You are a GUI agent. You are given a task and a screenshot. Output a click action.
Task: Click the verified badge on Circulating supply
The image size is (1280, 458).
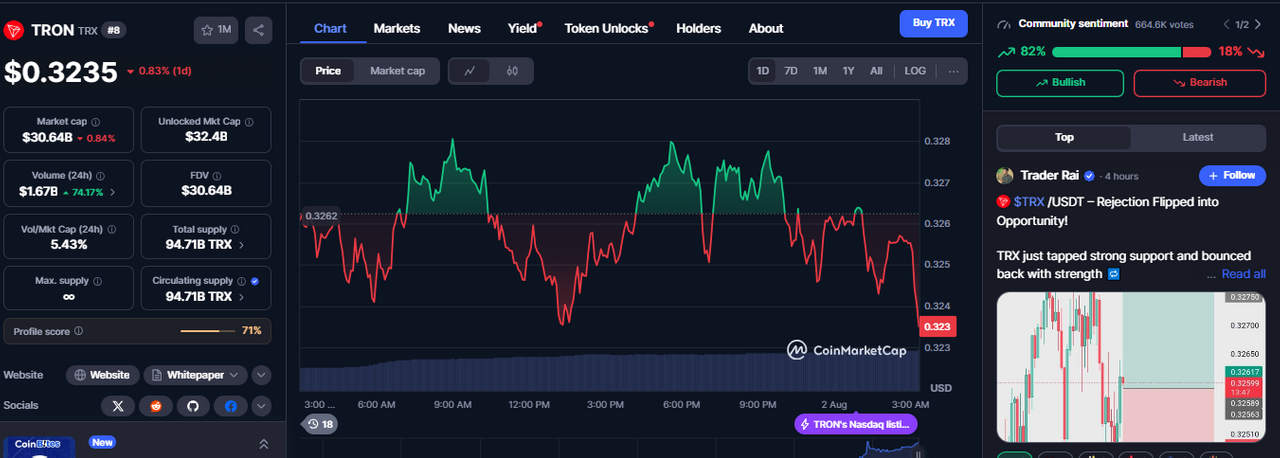tap(254, 281)
